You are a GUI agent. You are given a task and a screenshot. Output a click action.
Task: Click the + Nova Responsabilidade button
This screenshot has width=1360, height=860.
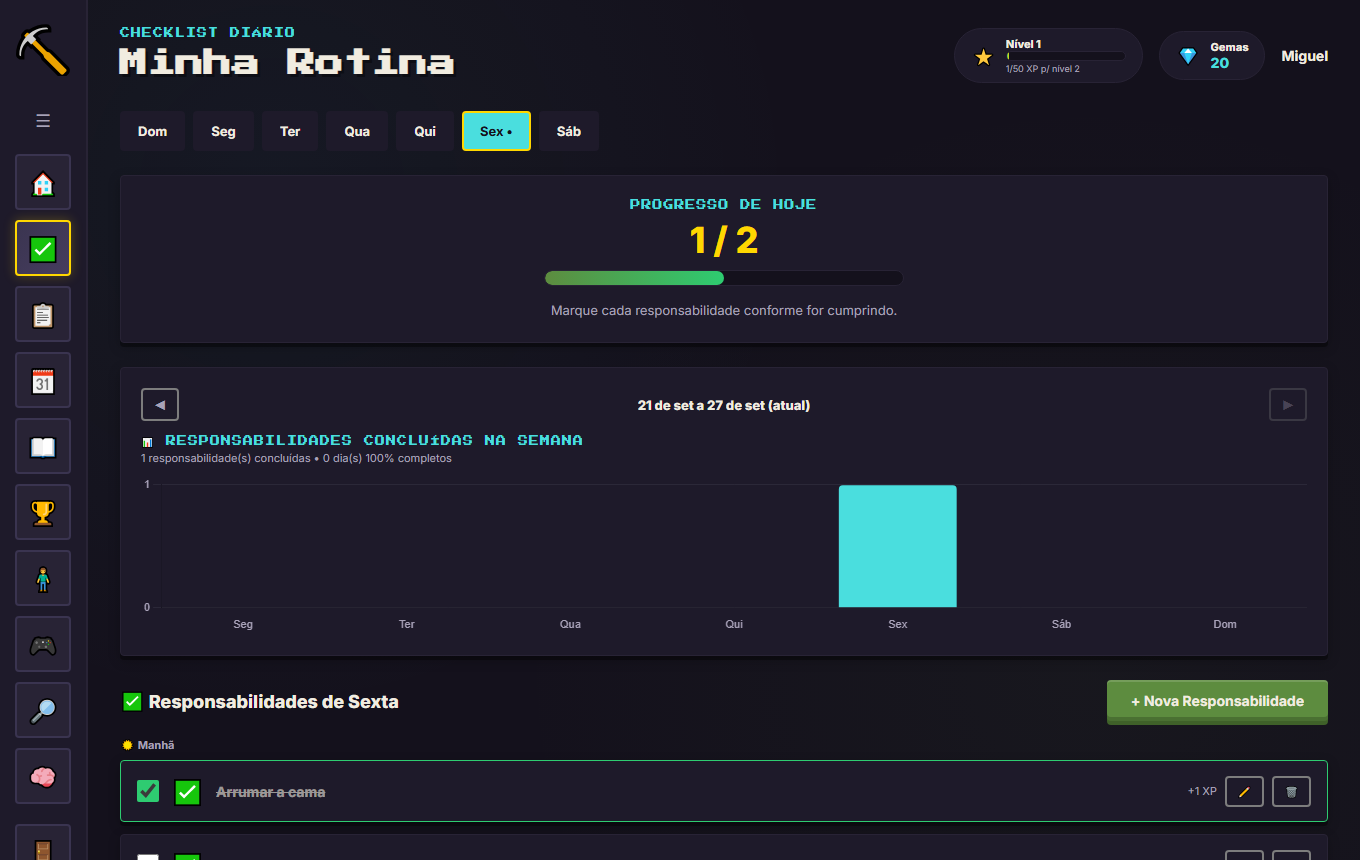pyautogui.click(x=1217, y=701)
